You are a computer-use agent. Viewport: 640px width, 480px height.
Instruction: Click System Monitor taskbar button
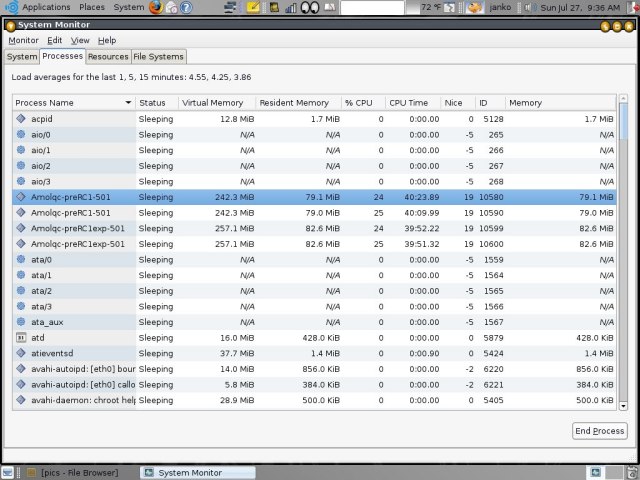pyautogui.click(x=198, y=473)
